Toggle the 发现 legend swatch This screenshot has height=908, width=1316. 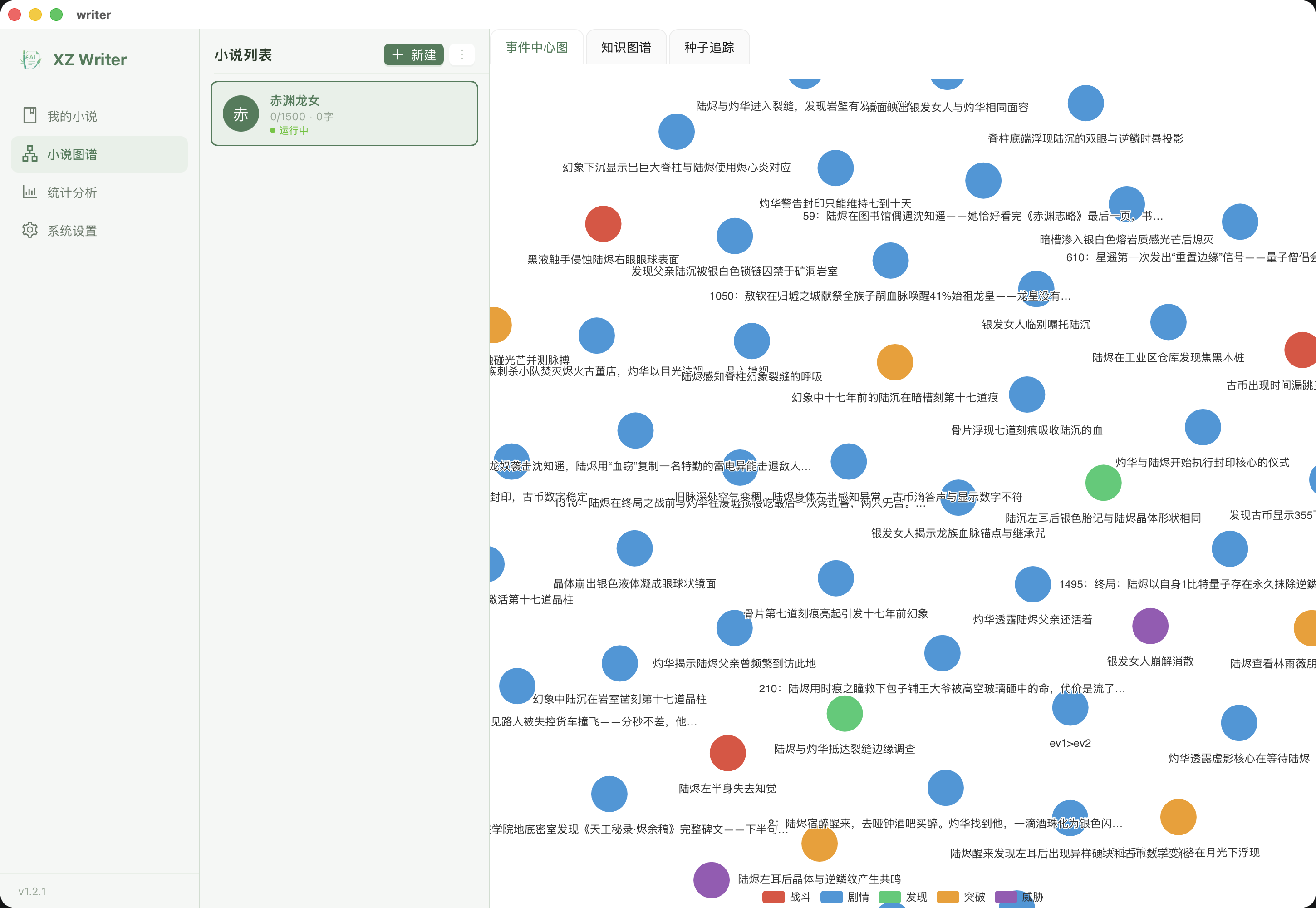click(890, 897)
